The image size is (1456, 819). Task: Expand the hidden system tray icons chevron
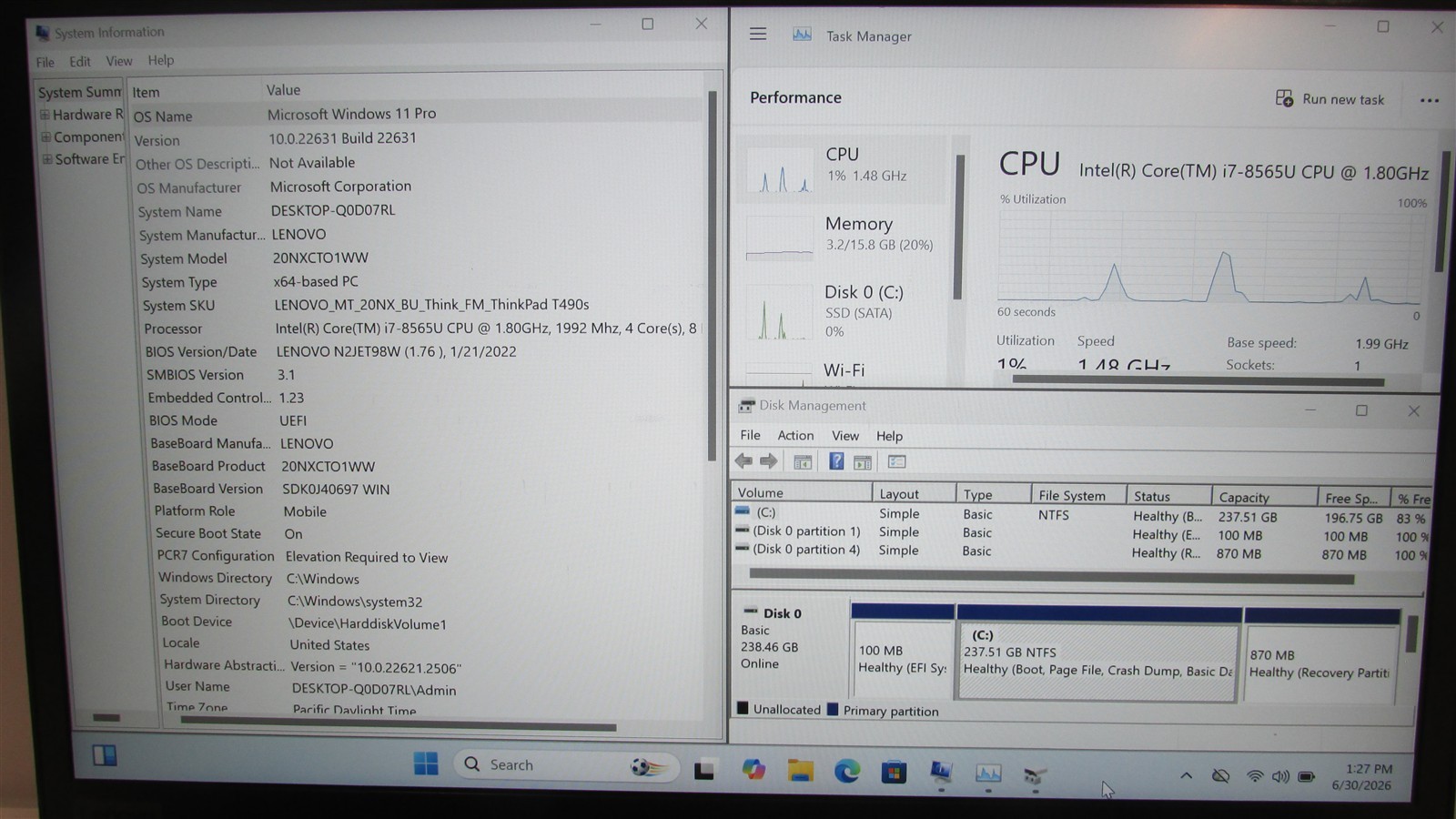point(1186,776)
